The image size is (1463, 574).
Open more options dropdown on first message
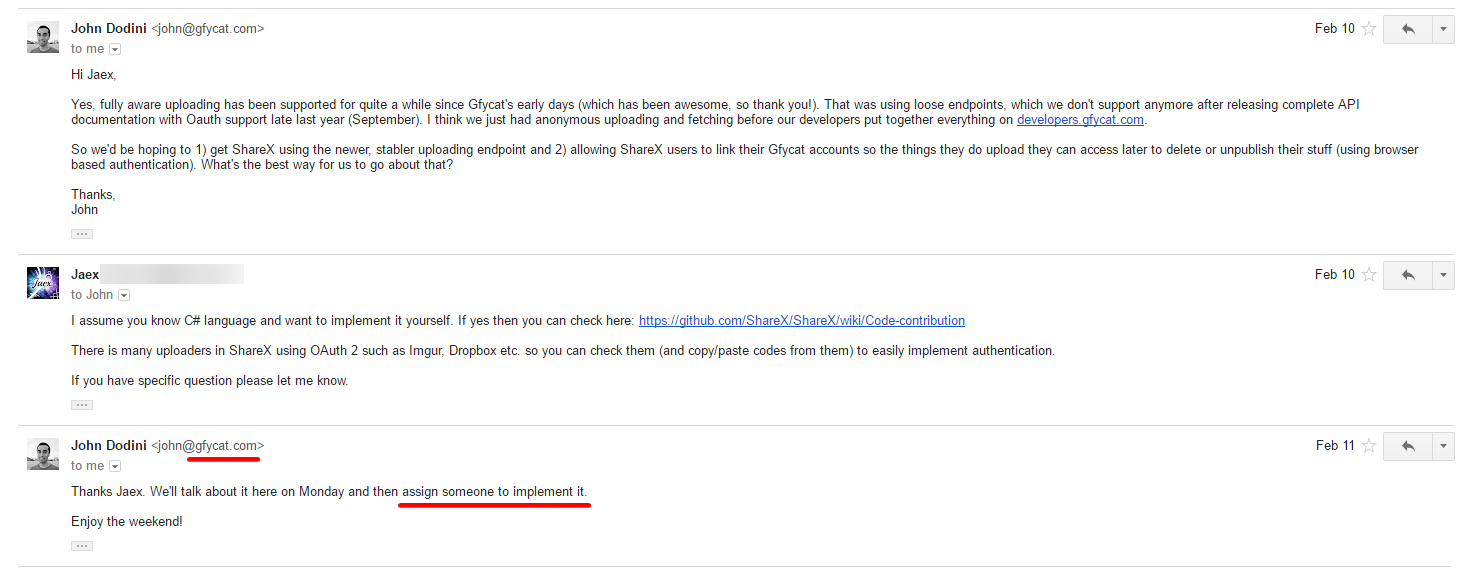click(1443, 30)
